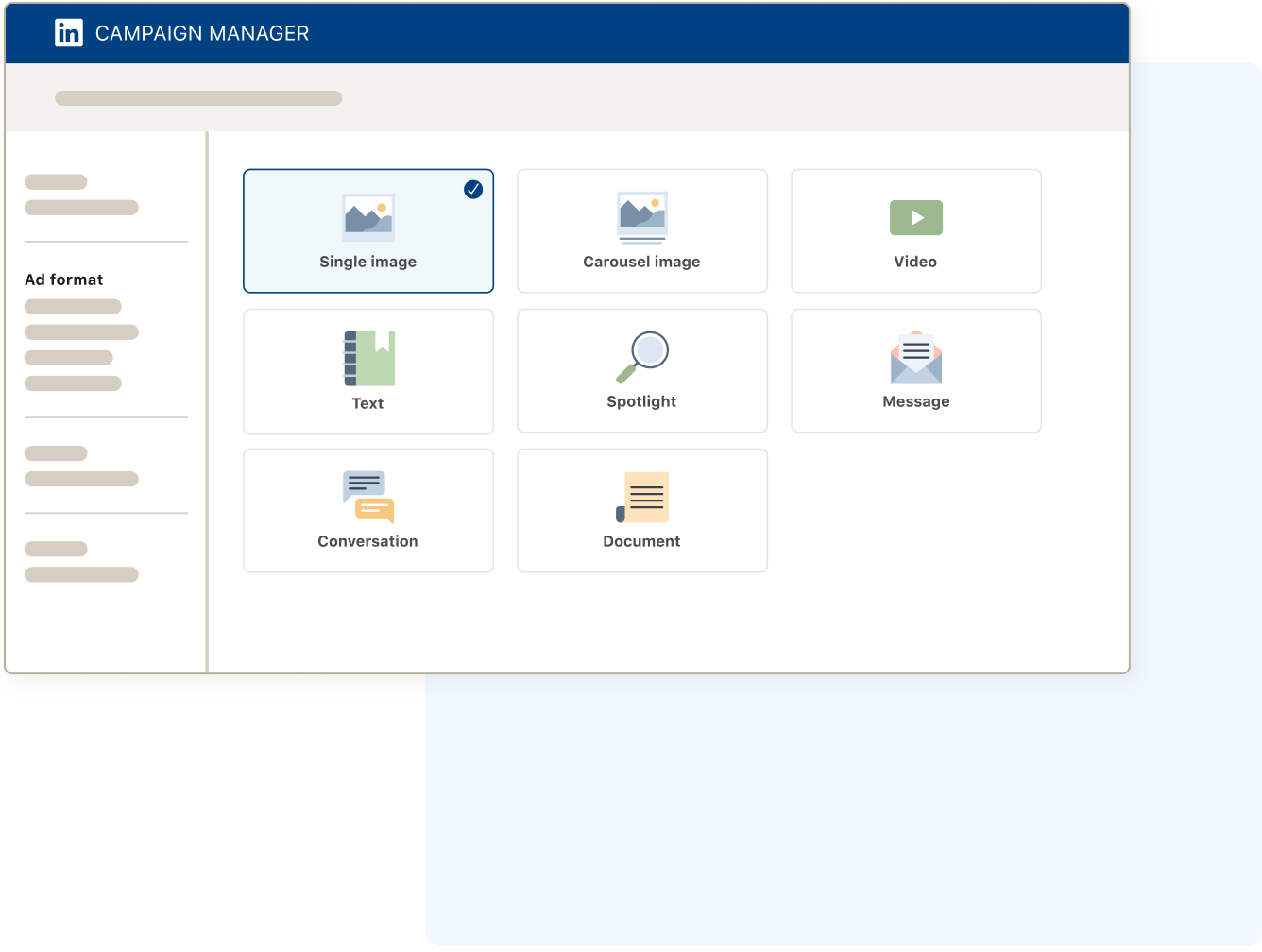This screenshot has width=1262, height=952.
Task: Click the green Video play icon
Action: (915, 218)
